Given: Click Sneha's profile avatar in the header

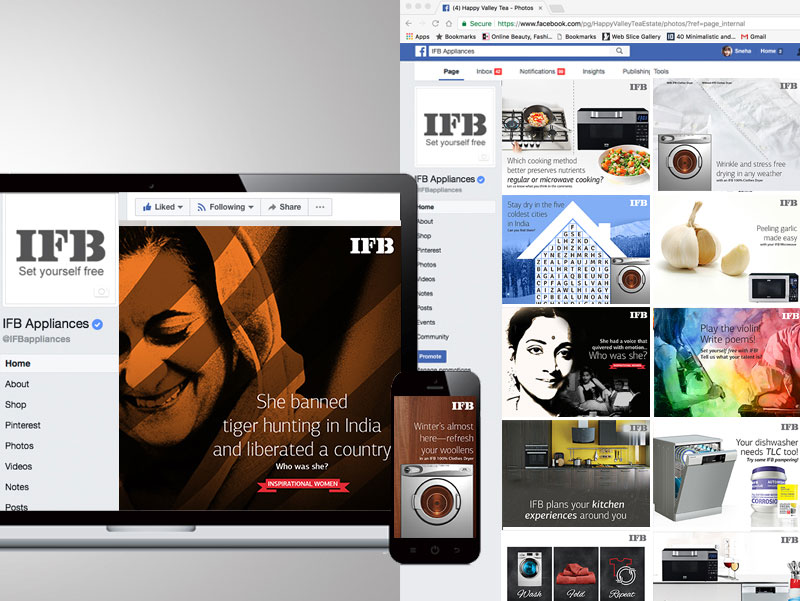Looking at the screenshot, I should [x=727, y=51].
